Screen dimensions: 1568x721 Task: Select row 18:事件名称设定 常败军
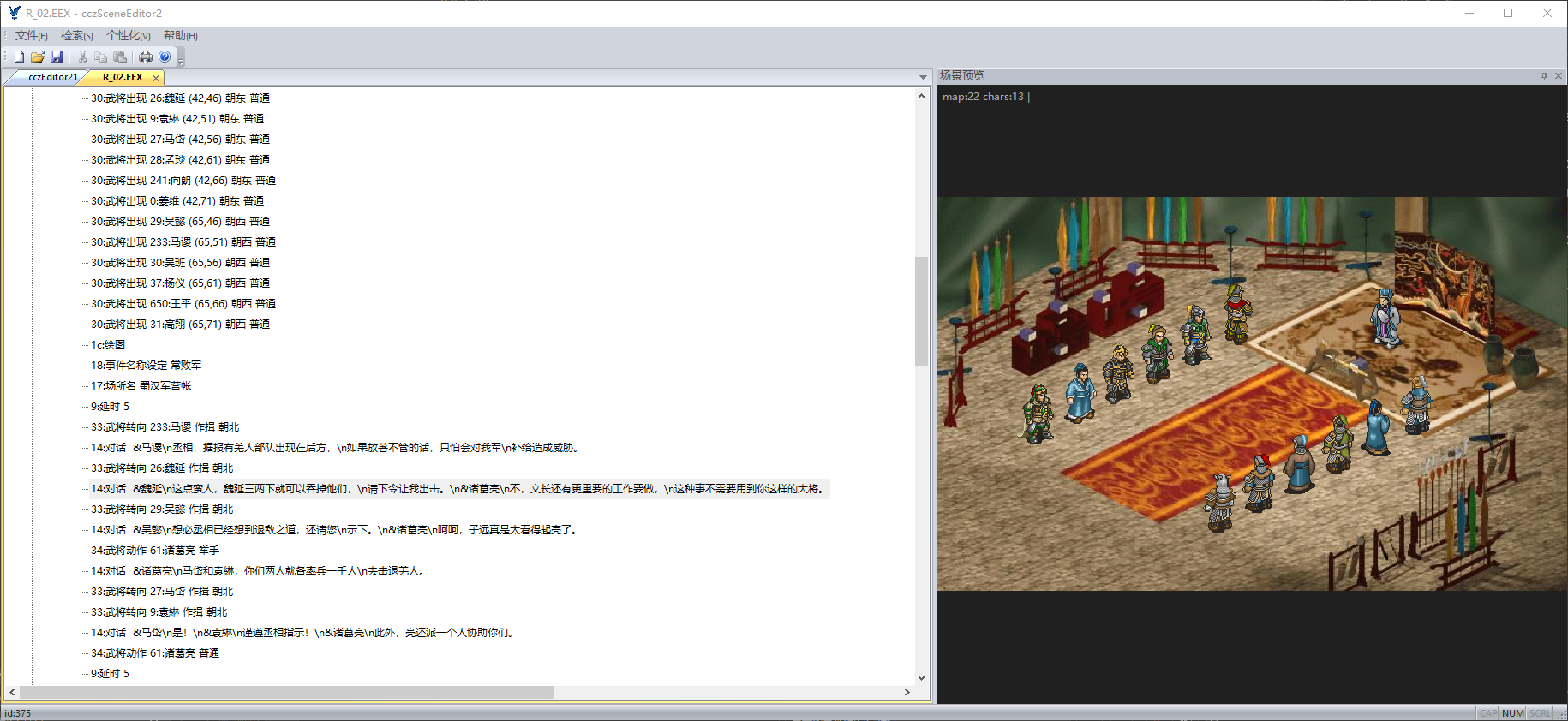point(147,366)
